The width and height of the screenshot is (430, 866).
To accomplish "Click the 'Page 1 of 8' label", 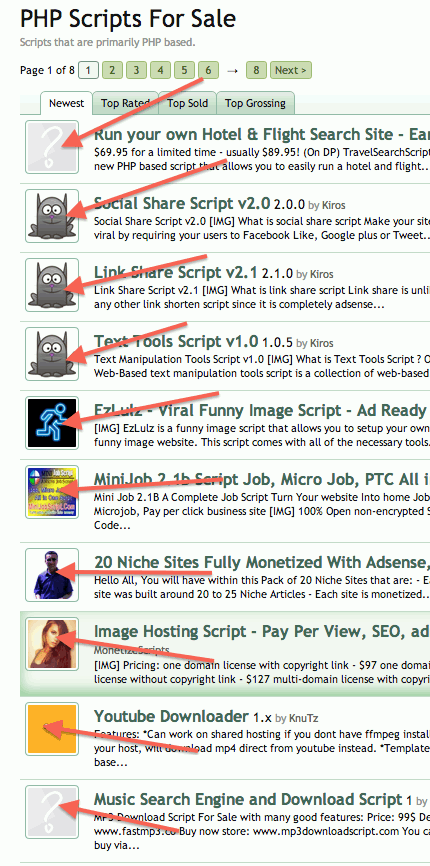I will (x=47, y=70).
